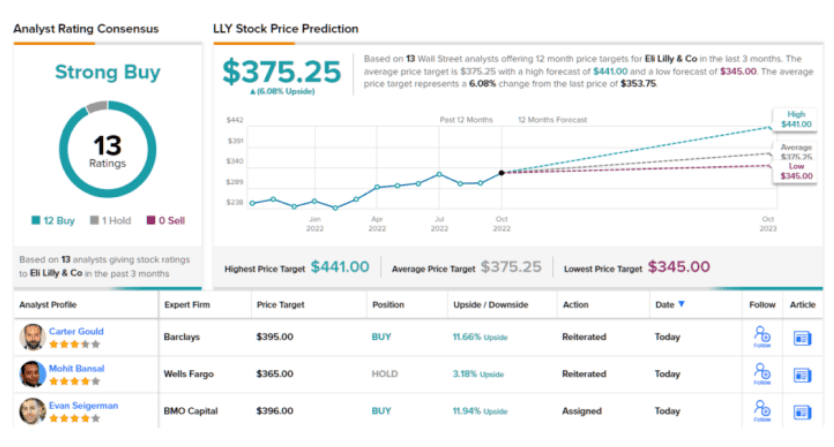Viewport: 834px width, 447px height.
Task: Click the 1 Hold legend swatch
Action: pos(94,219)
